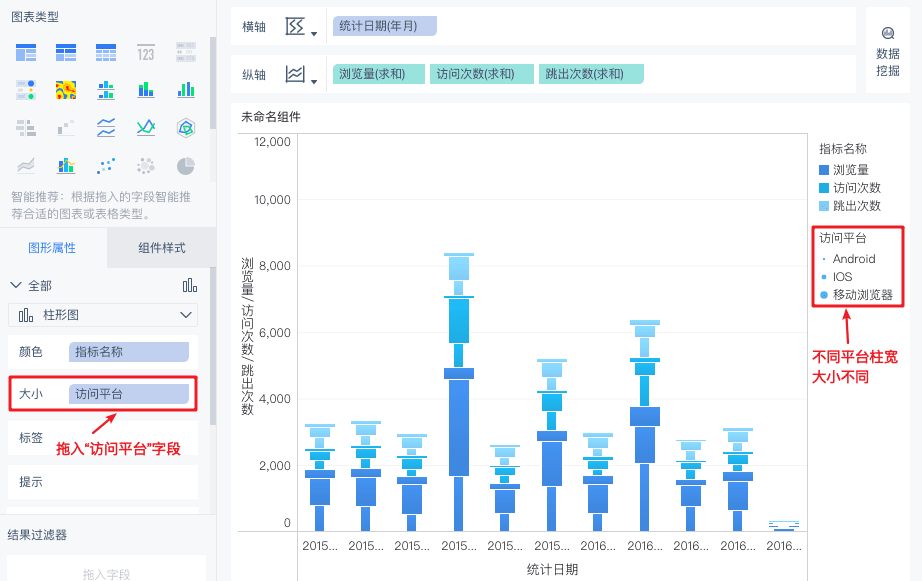Screen dimensions: 922x581
Task: Select the partitioned line chart type
Action: [x=106, y=128]
